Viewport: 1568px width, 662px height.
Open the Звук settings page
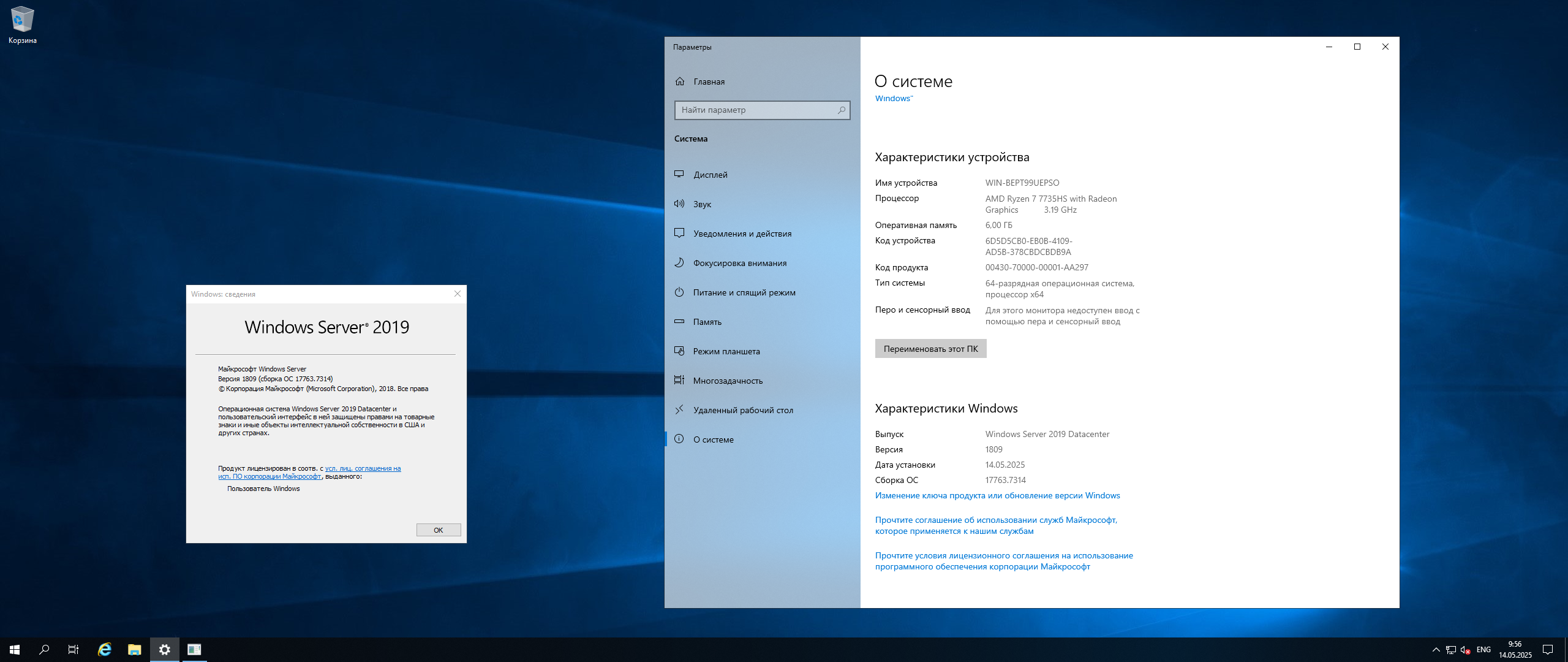pyautogui.click(x=763, y=204)
